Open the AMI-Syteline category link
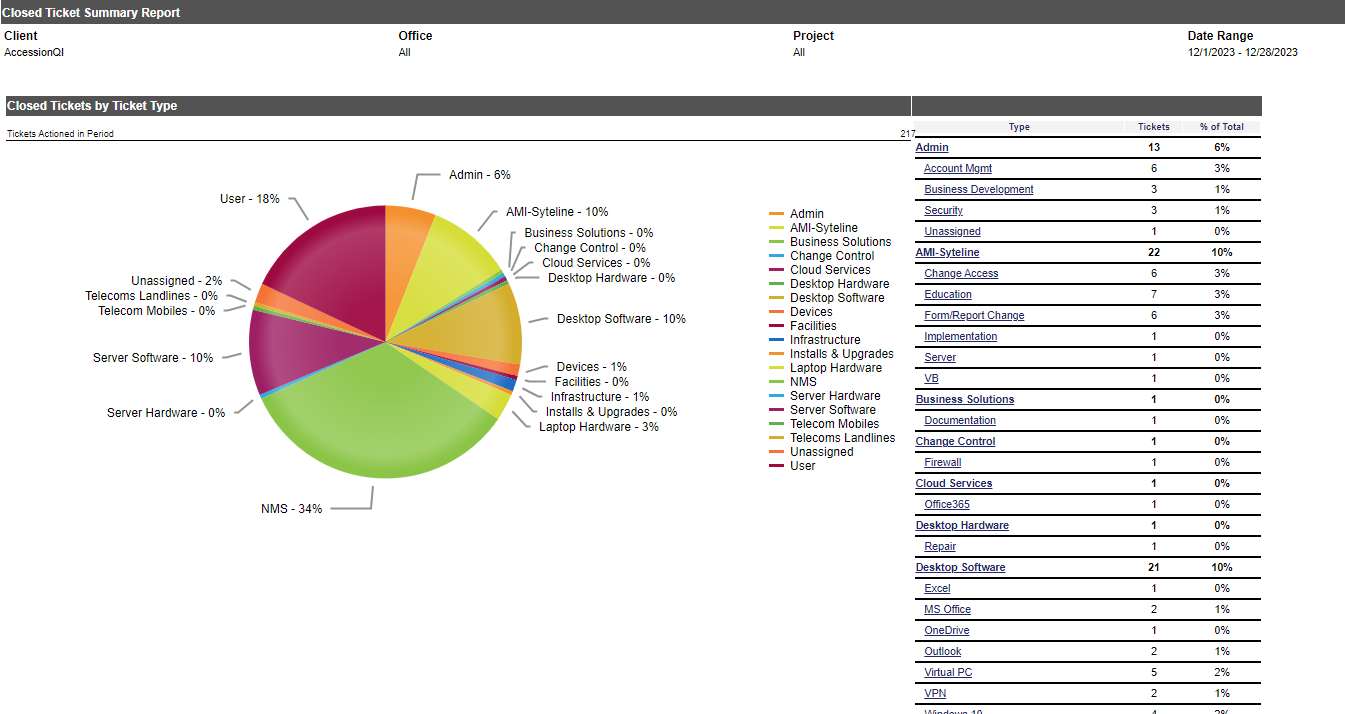This screenshot has height=714, width=1345. point(948,252)
